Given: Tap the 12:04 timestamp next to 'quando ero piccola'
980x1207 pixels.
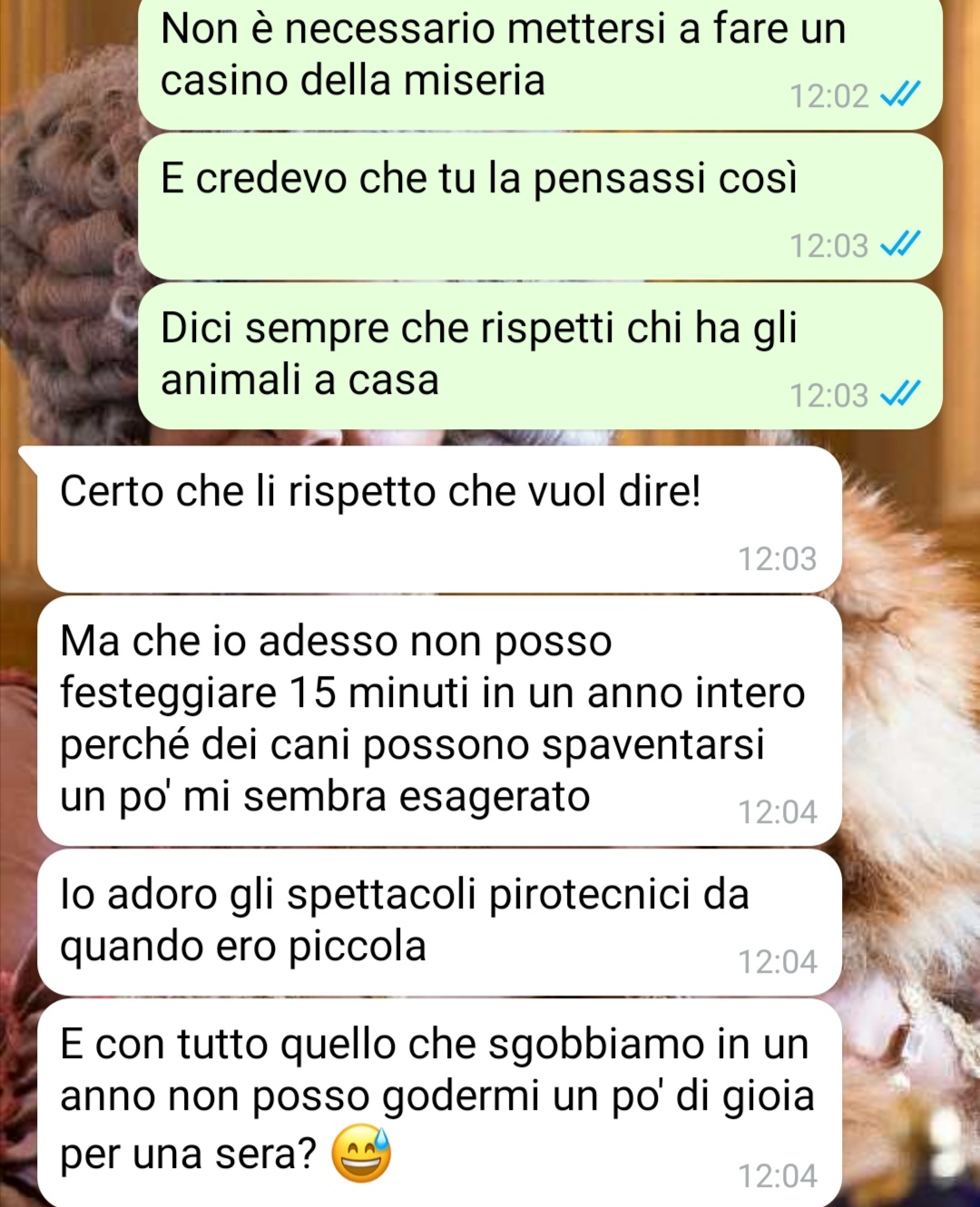Looking at the screenshot, I should pos(778,961).
